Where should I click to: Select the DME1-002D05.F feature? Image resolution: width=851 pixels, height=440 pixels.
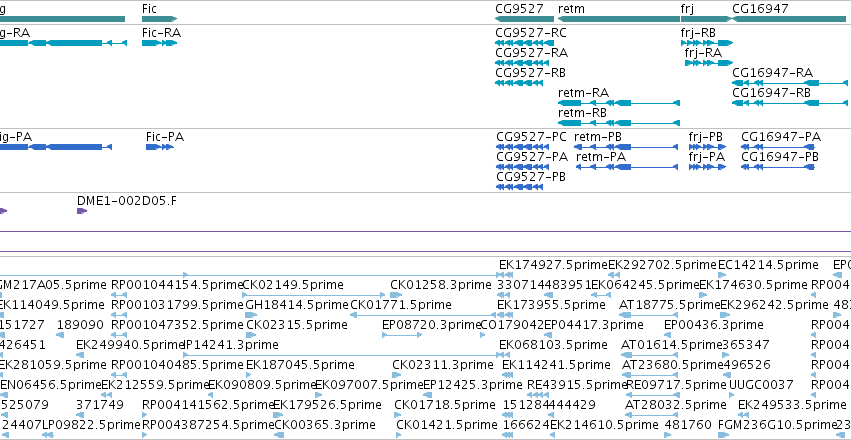click(126, 201)
